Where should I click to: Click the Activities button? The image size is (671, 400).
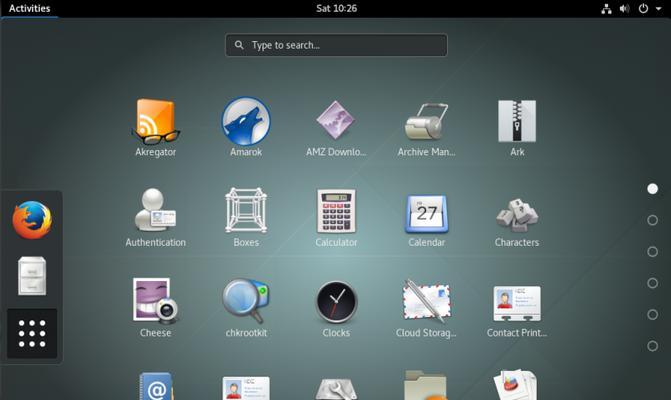(30, 9)
